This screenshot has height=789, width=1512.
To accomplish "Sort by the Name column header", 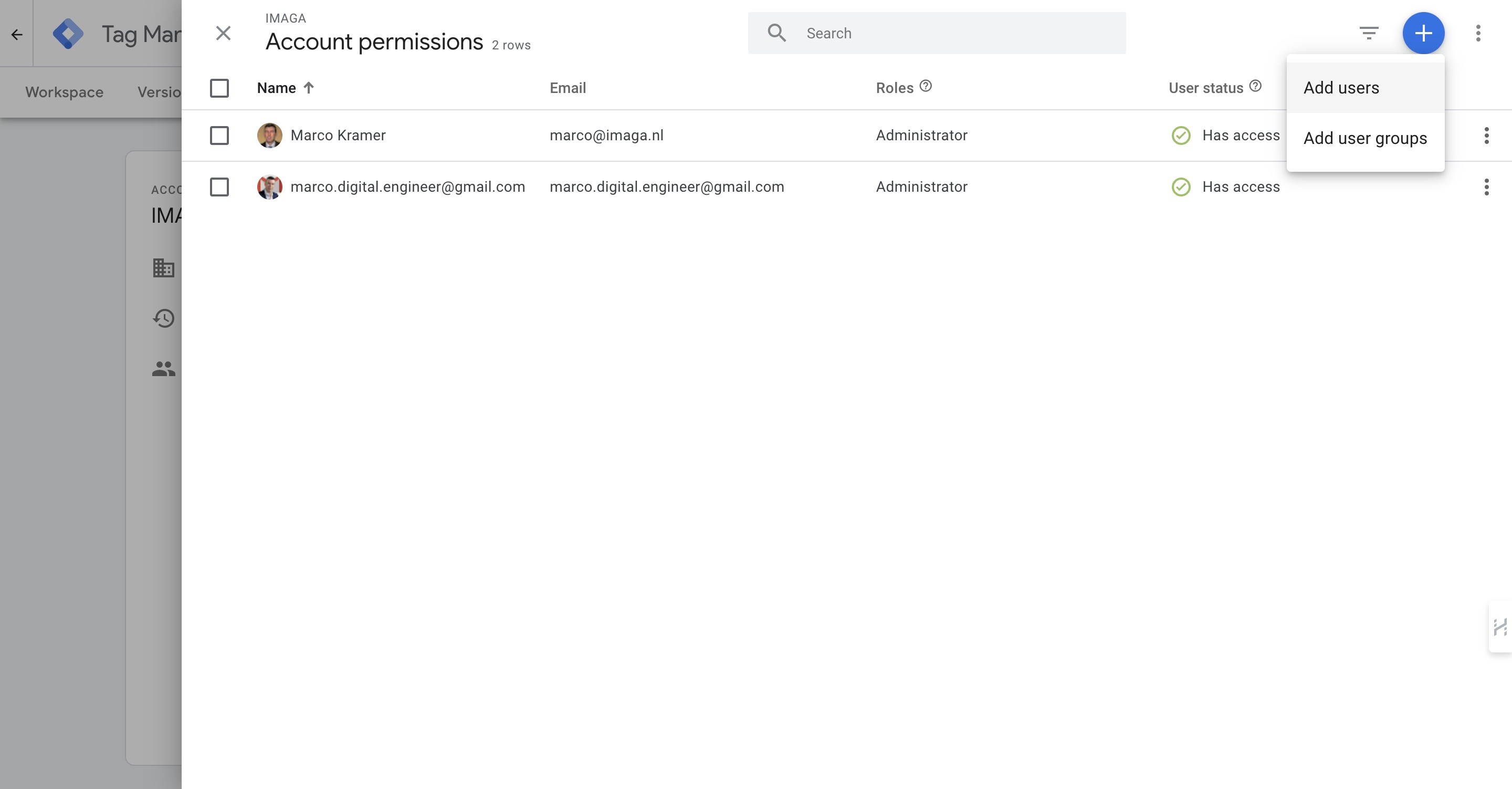I will coord(277,88).
